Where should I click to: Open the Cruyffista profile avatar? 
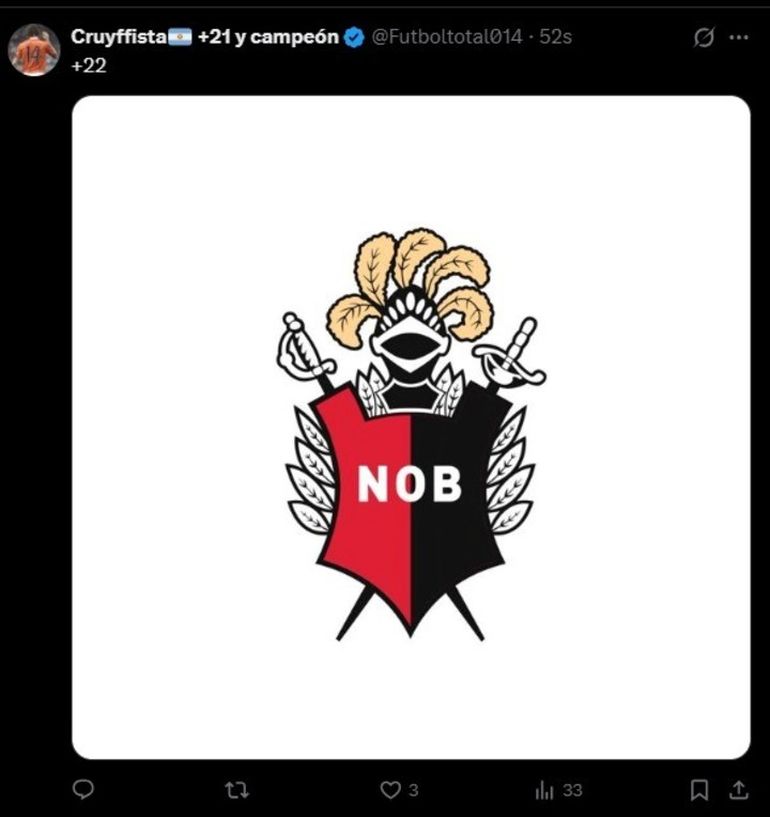pos(34,50)
